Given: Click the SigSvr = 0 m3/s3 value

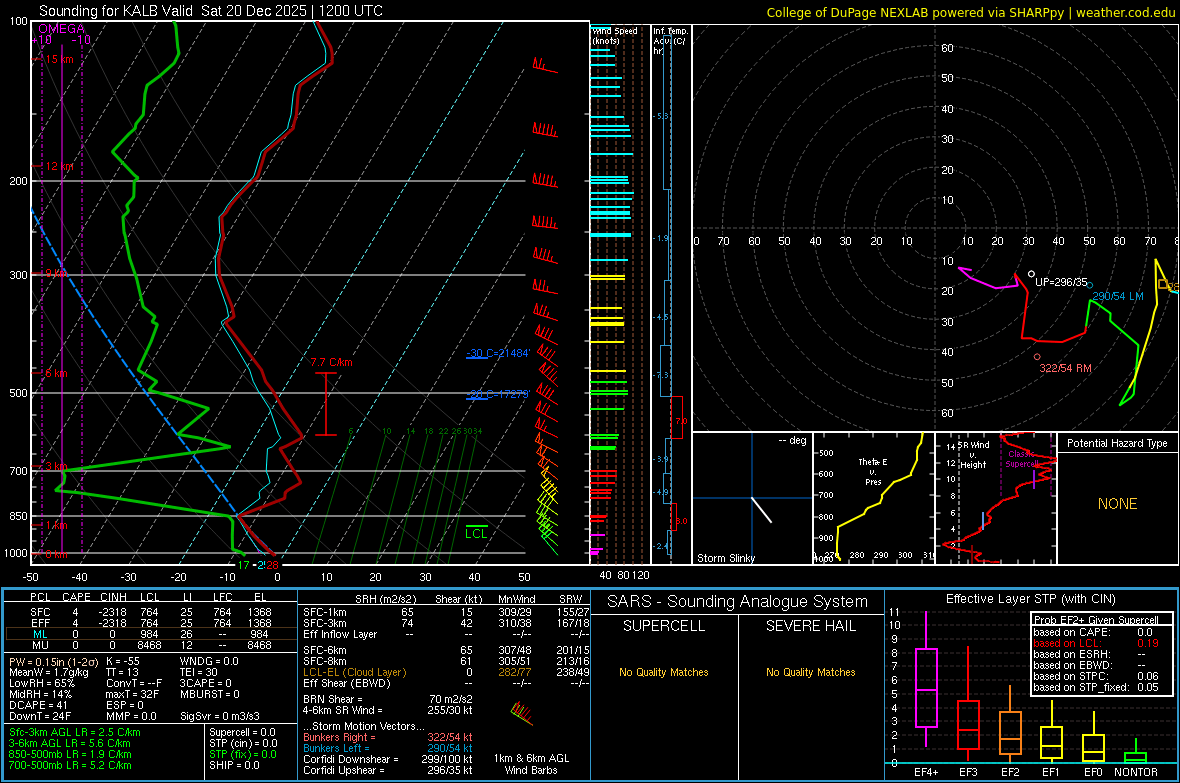Looking at the screenshot, I should (220, 716).
